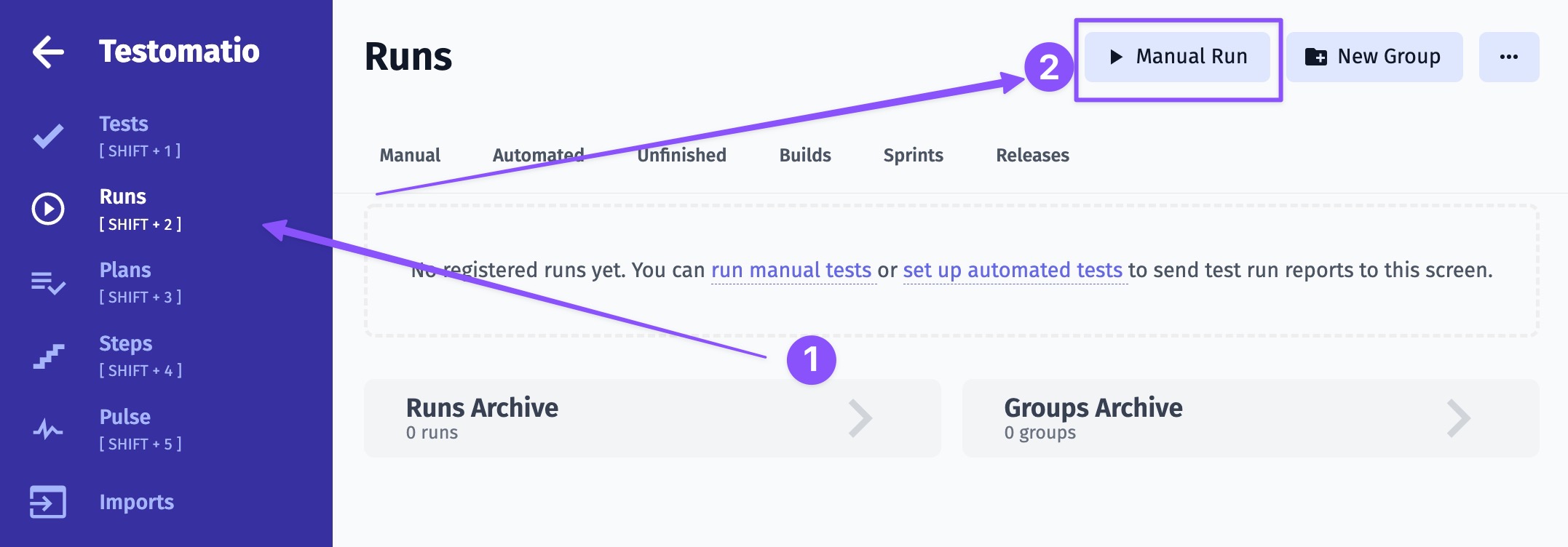Screen dimensions: 1568x547
Task: Open Imports in sidebar
Action: tap(137, 502)
